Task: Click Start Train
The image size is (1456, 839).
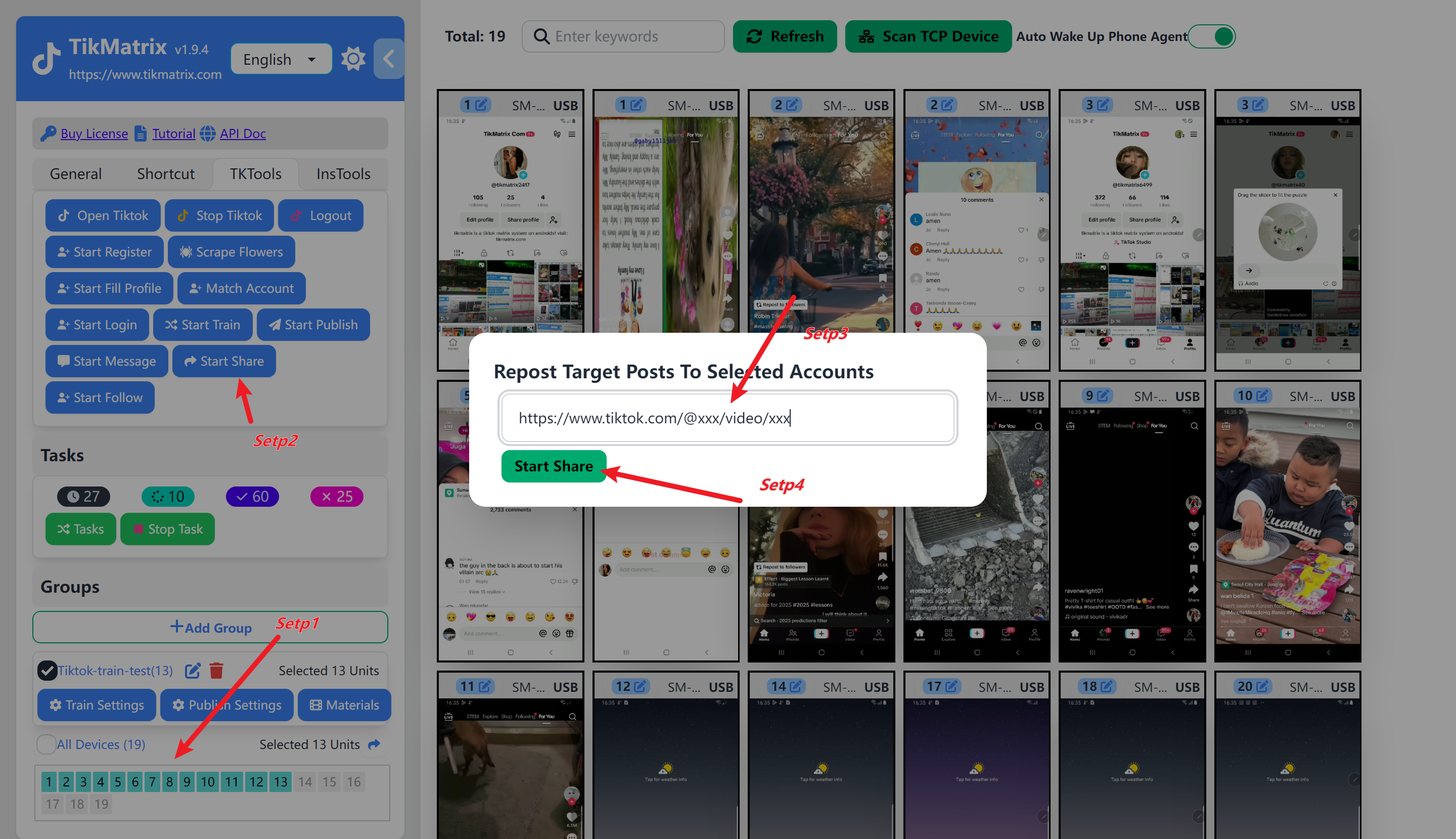Action: pyautogui.click(x=203, y=324)
